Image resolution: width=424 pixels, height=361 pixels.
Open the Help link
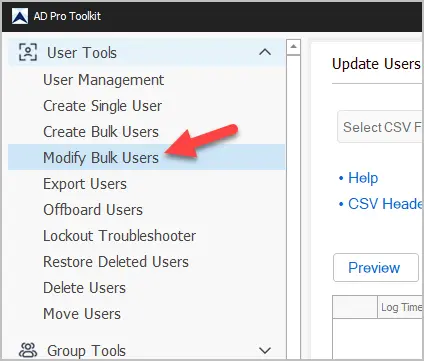pyautogui.click(x=363, y=178)
